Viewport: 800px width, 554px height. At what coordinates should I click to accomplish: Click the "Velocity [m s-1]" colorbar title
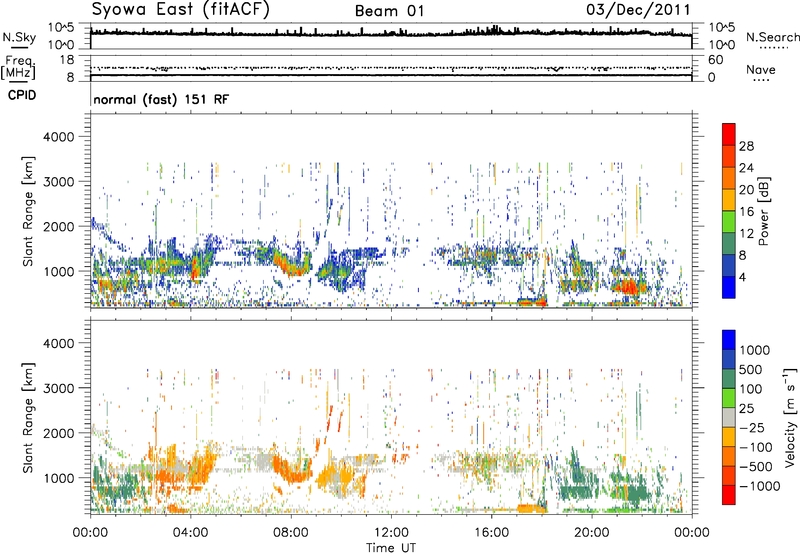(x=790, y=417)
